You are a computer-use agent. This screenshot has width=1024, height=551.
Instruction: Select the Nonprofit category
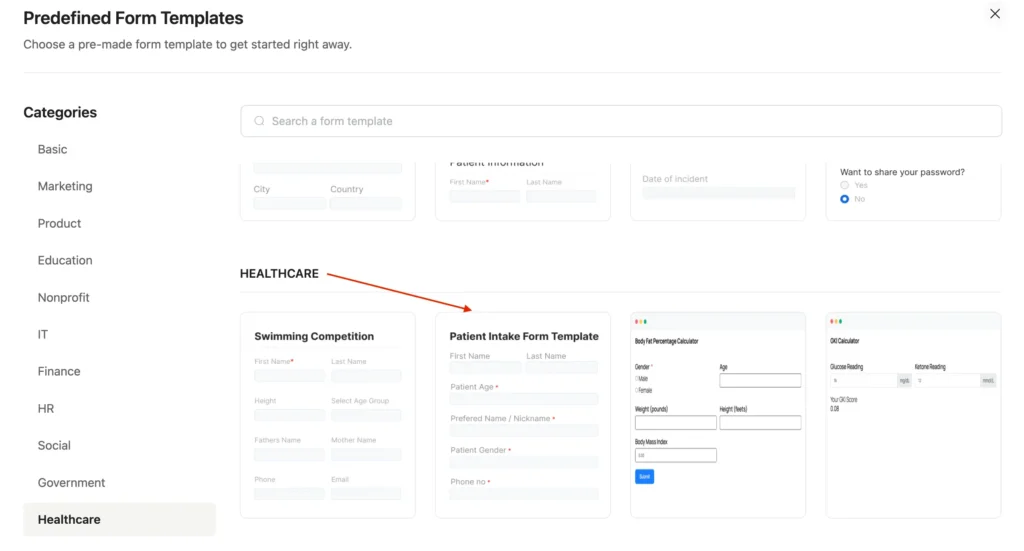click(64, 297)
